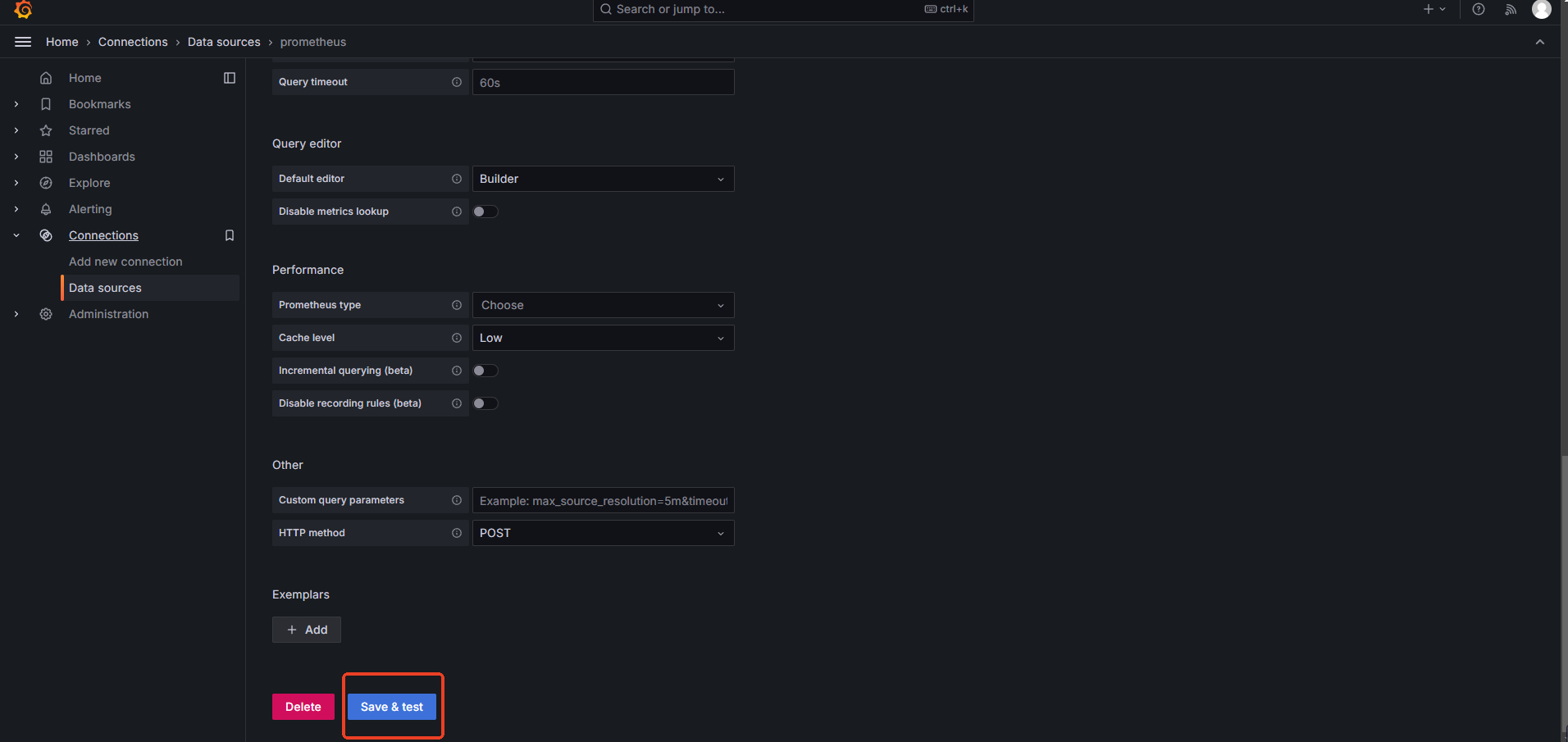Viewport: 1568px width, 742px height.
Task: Click info icon beside Query timeout
Action: click(x=457, y=82)
